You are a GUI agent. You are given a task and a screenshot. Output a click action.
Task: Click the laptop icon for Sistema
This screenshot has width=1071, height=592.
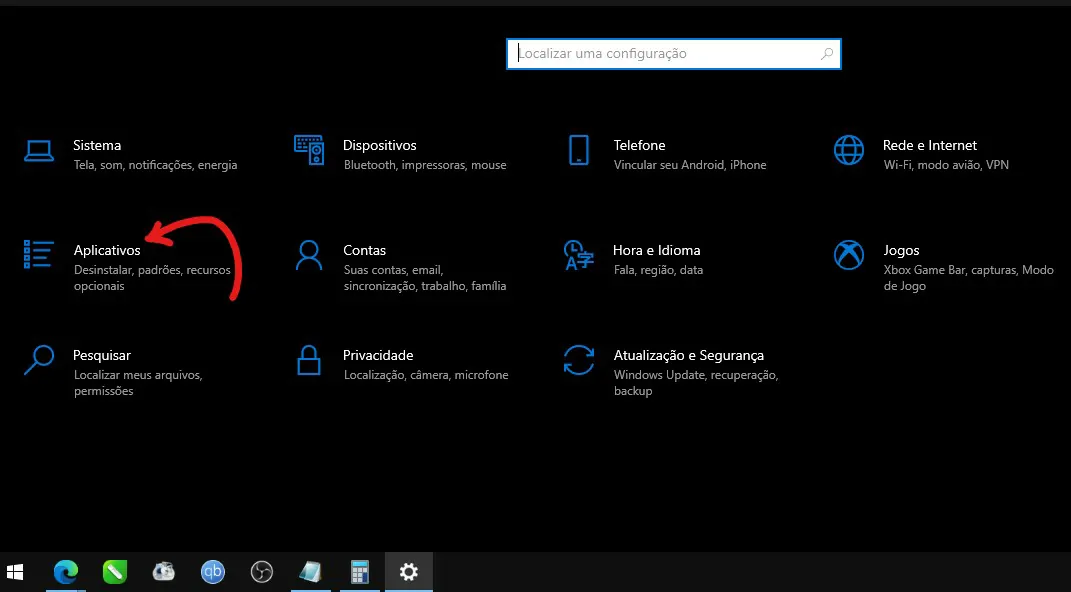39,150
